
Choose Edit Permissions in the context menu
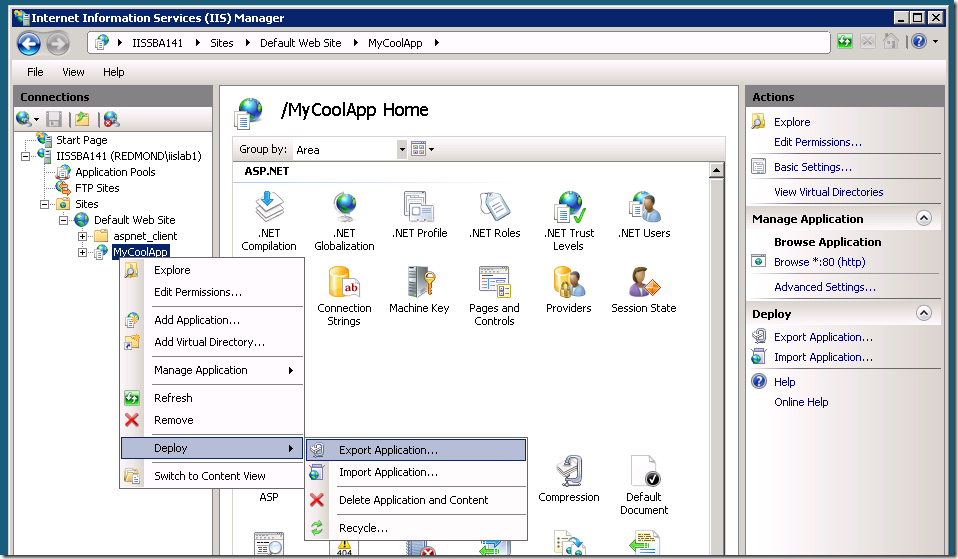(x=212, y=292)
